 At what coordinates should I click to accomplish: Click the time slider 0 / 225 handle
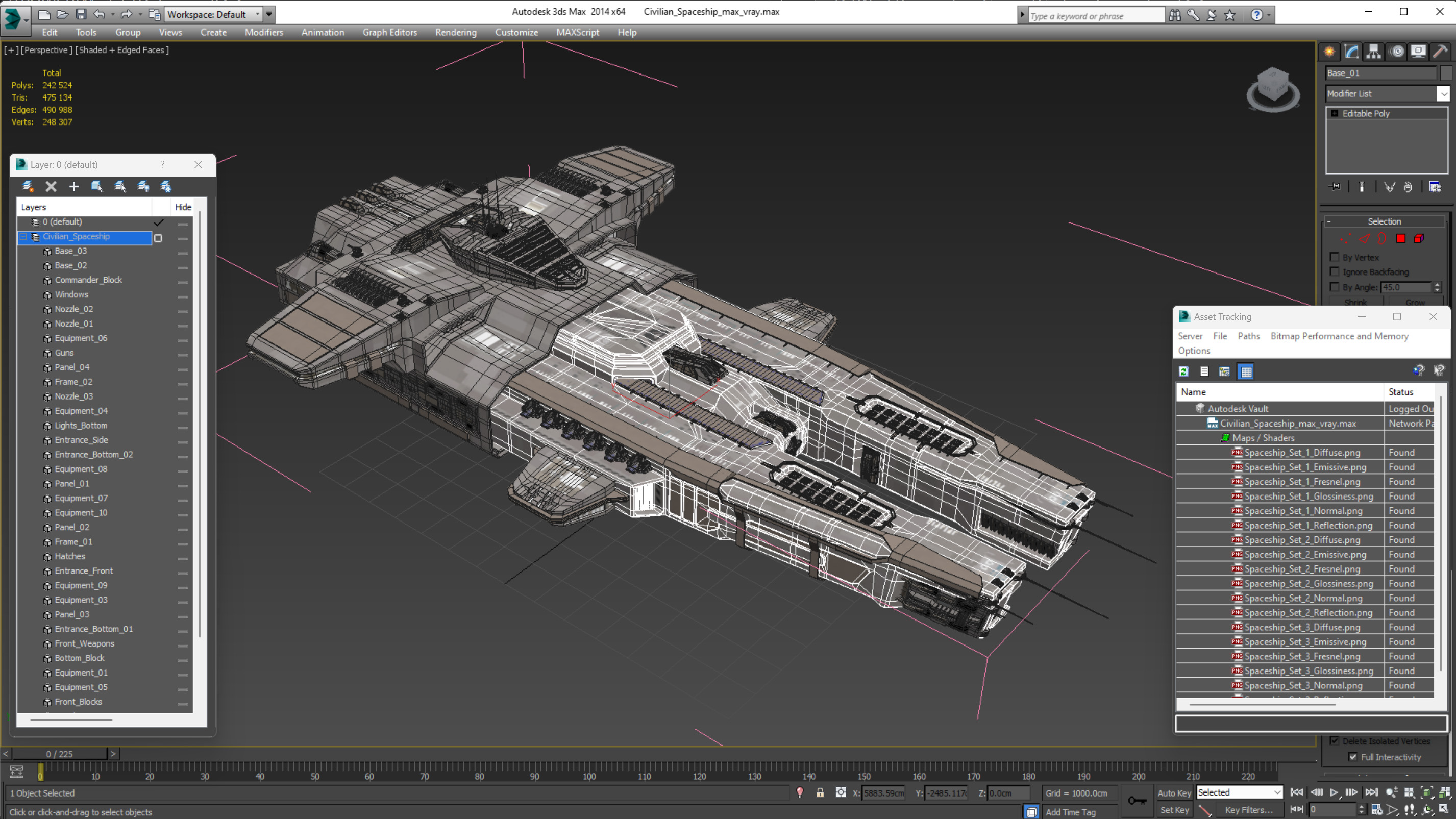click(59, 754)
